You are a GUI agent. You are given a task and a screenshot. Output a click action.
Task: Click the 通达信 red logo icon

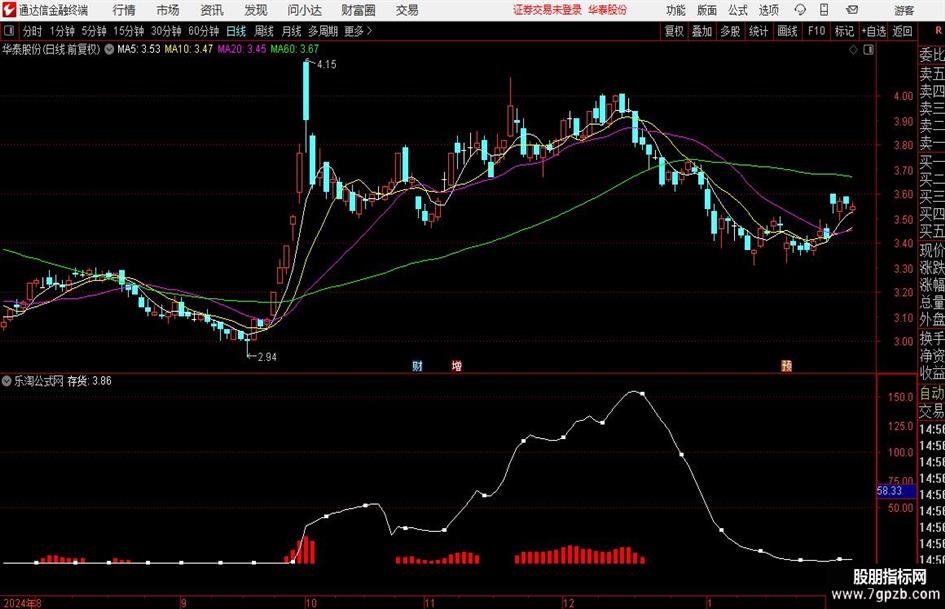coord(9,10)
